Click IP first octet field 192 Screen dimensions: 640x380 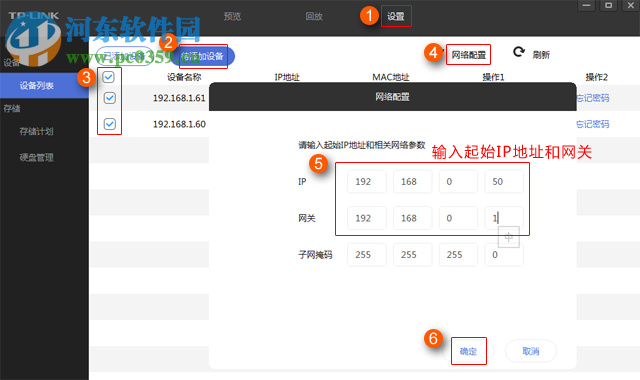point(367,182)
